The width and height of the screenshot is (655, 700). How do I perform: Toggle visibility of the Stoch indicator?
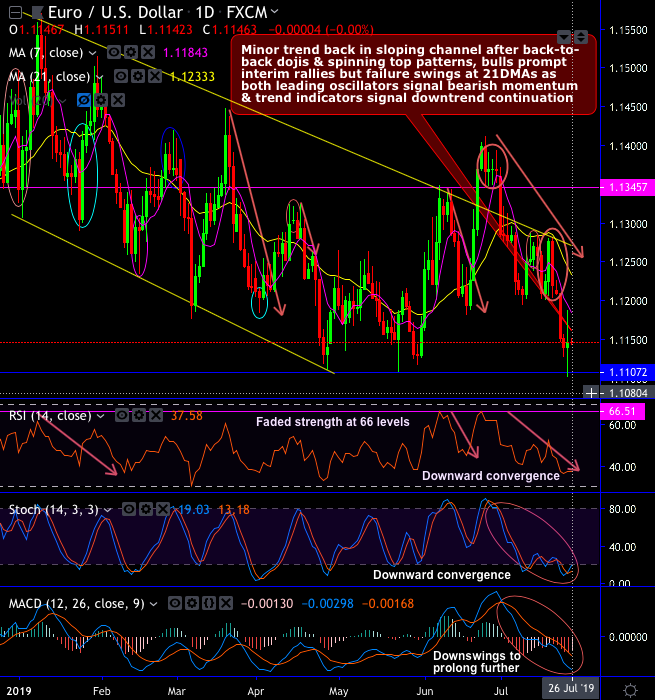129,509
